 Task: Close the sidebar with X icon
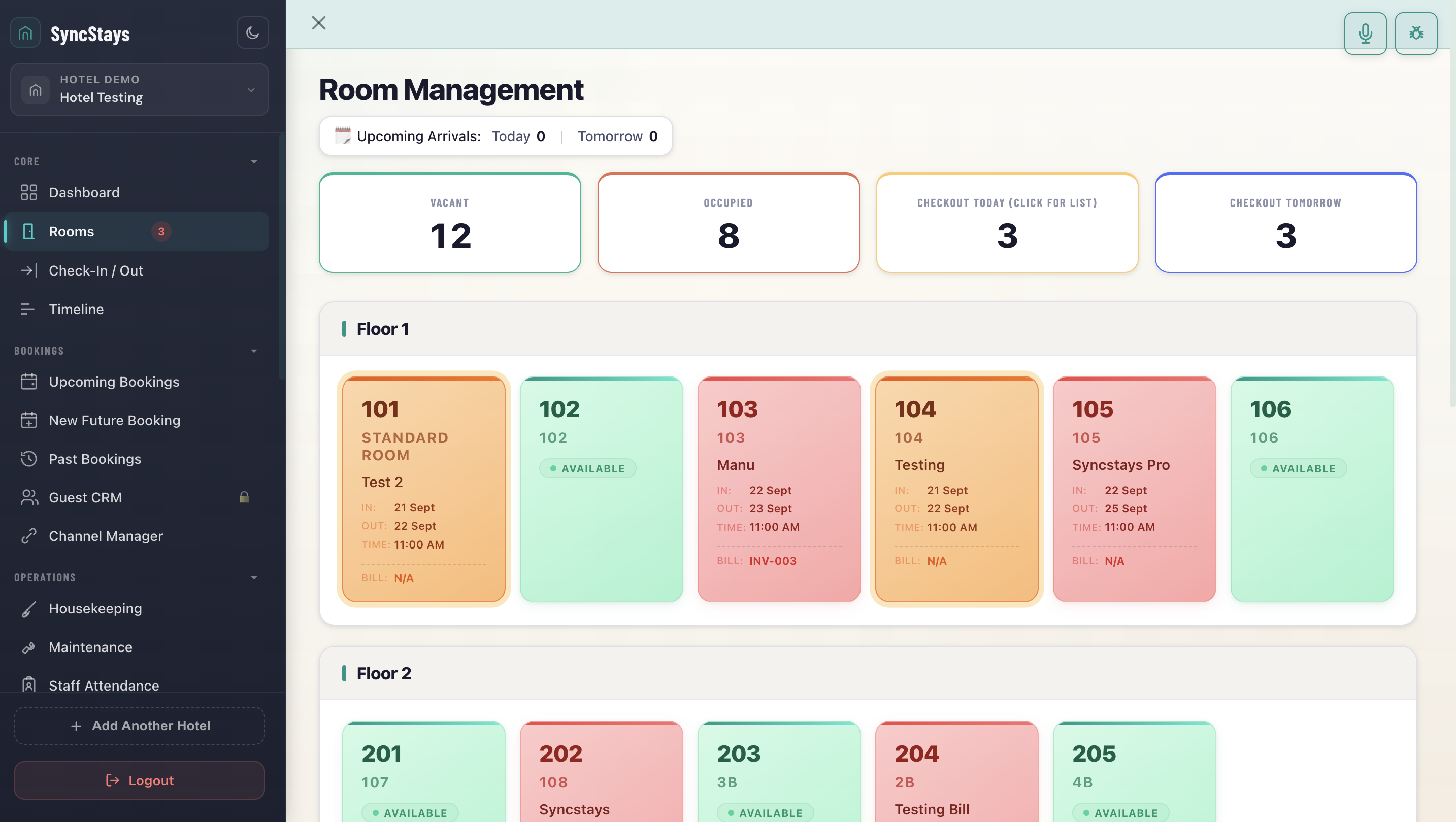pyautogui.click(x=319, y=23)
